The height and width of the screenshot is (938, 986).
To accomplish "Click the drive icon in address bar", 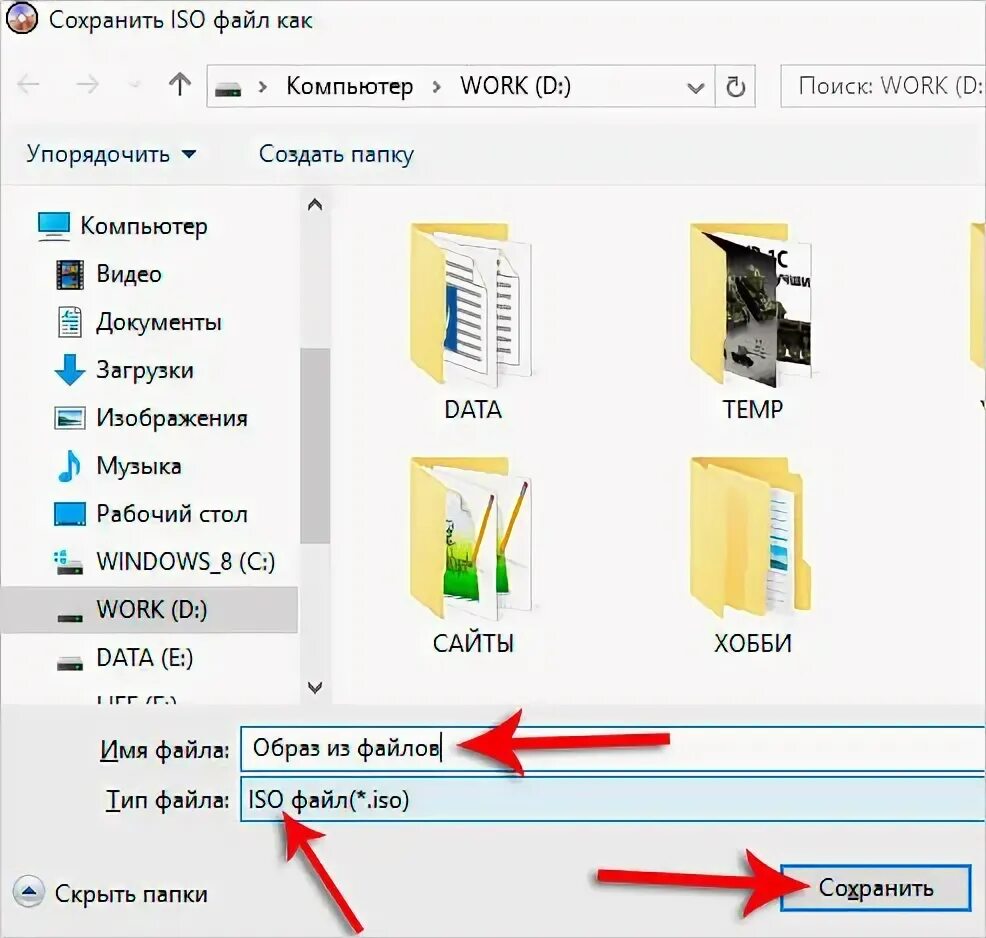I will click(x=228, y=89).
